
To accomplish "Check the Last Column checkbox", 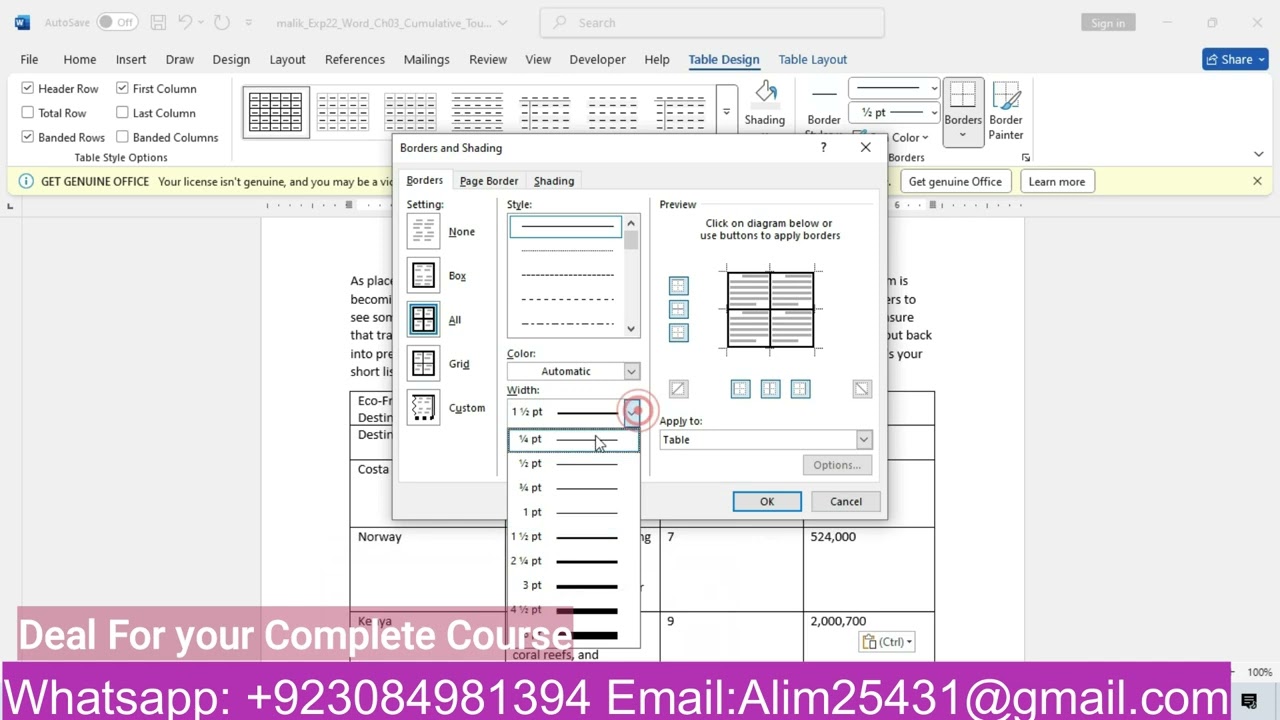I will tap(122, 113).
